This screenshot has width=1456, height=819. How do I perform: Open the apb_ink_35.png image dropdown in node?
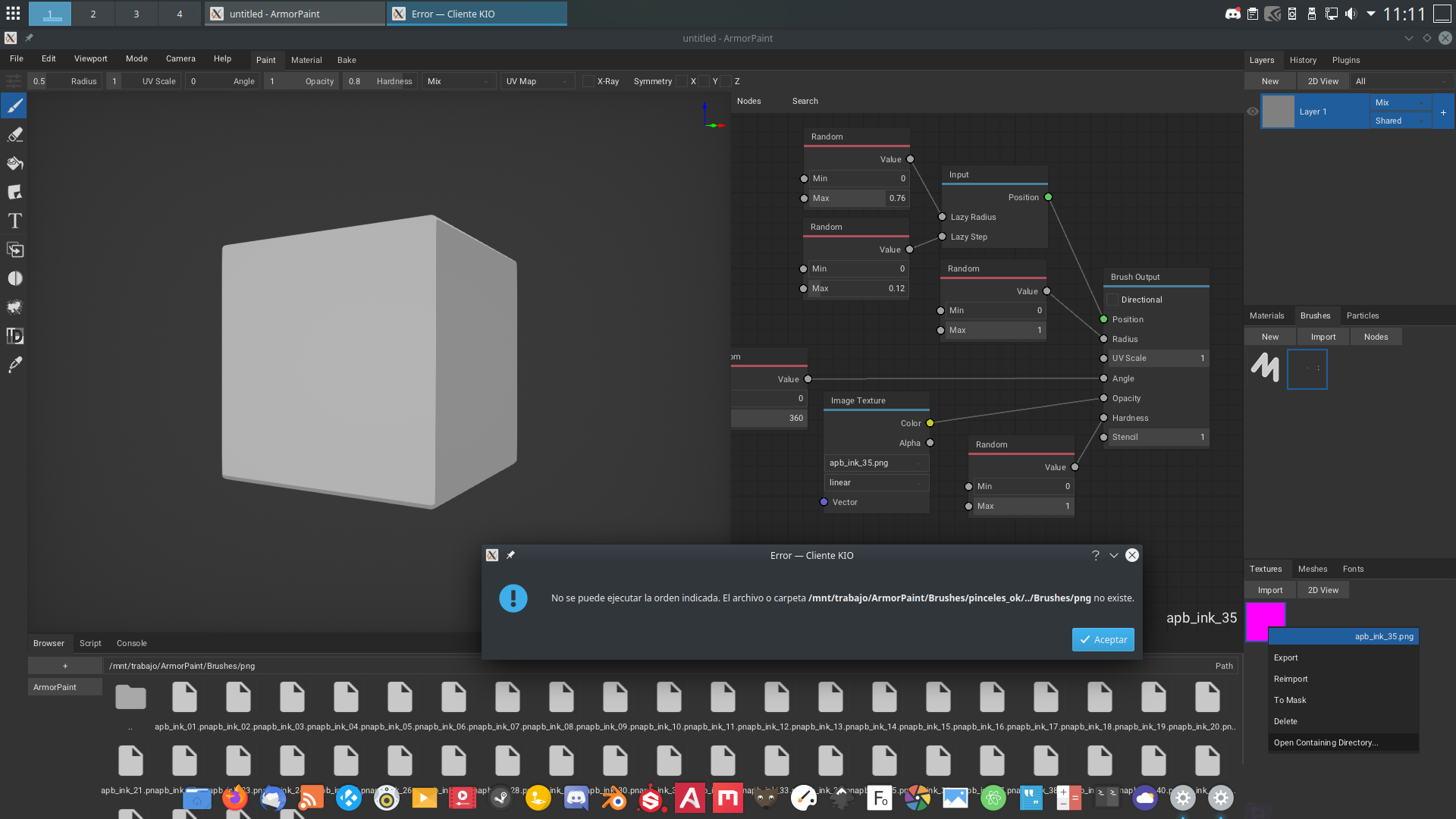pos(876,463)
